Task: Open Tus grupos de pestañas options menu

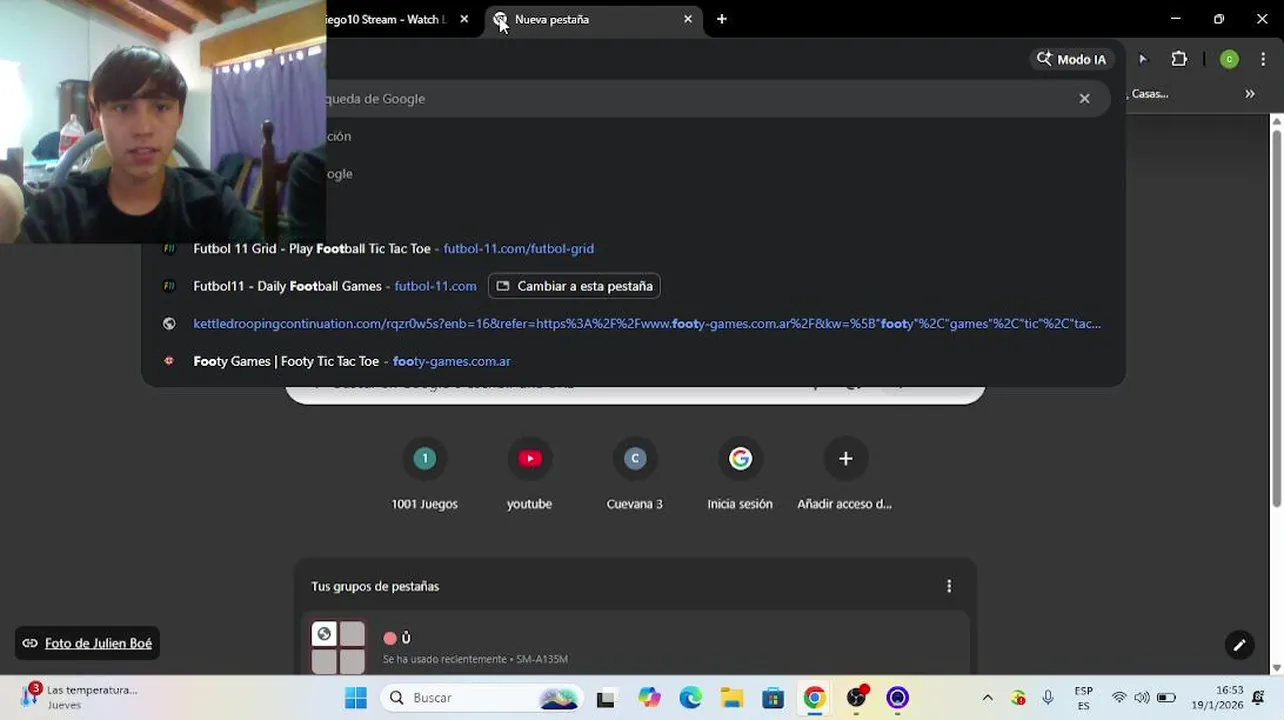Action: 949,586
